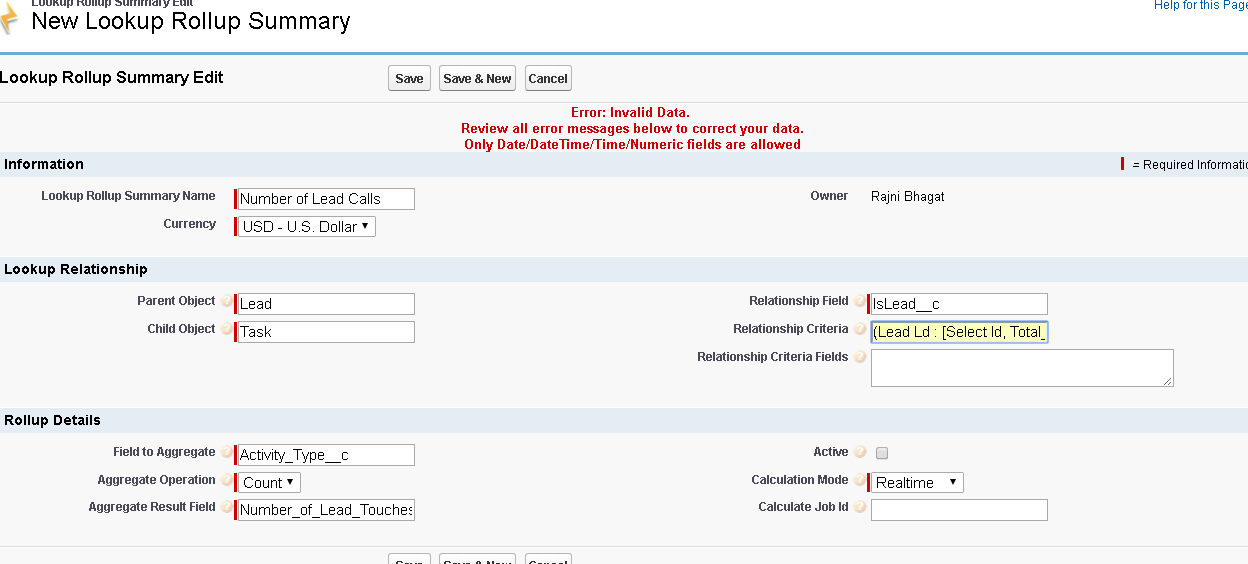Click the Relationship Criteria input field
Screen dimensions: 1248x564
[959, 332]
